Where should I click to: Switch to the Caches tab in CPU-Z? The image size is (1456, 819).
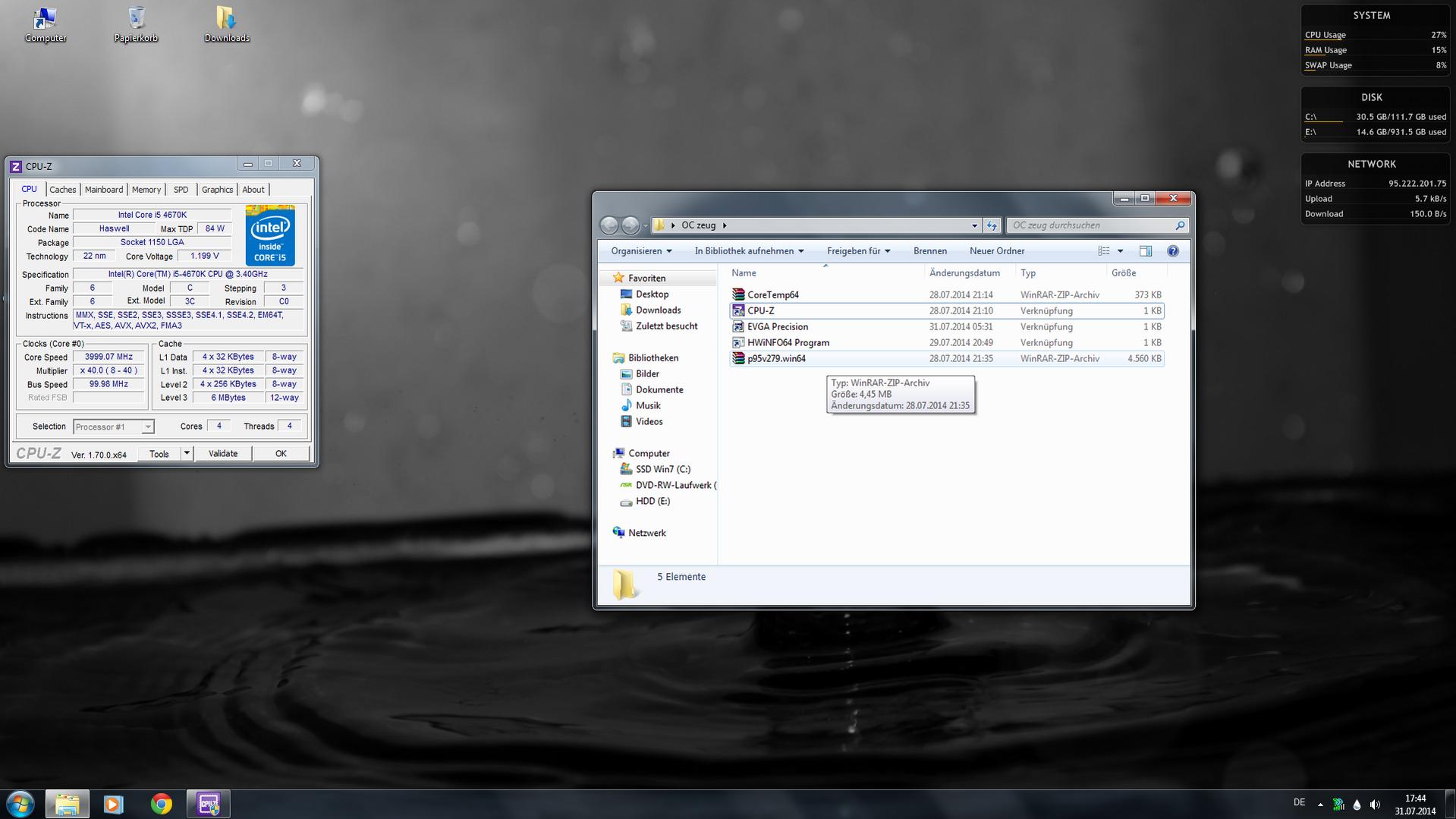click(62, 190)
